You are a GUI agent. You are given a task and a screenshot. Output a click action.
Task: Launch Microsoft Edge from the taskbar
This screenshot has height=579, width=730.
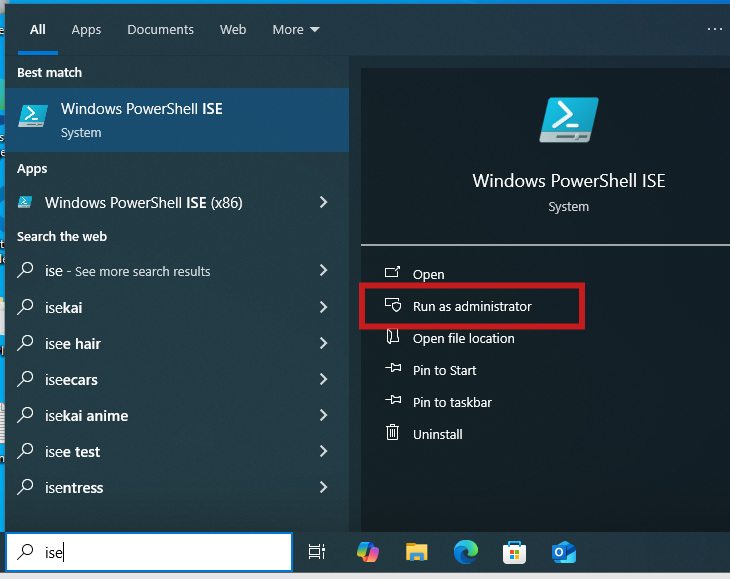coord(466,552)
